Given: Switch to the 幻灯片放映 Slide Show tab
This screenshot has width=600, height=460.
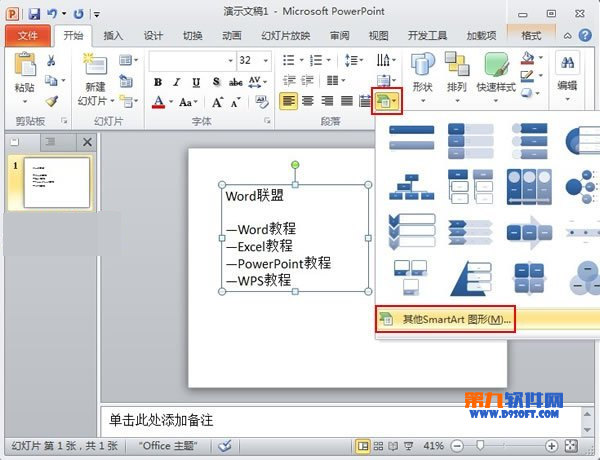Looking at the screenshot, I should click(285, 36).
